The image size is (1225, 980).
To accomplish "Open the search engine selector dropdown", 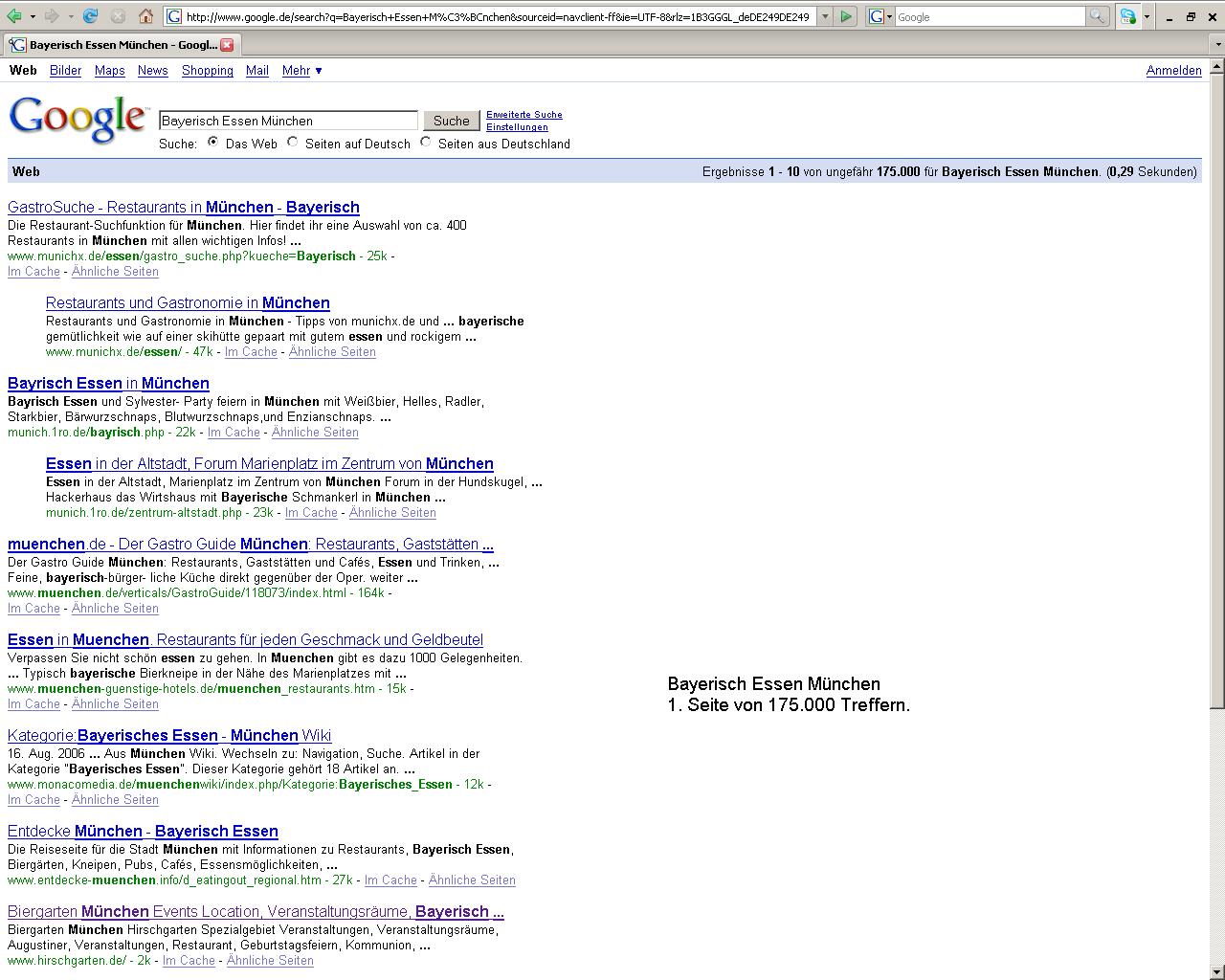I will pos(880,16).
